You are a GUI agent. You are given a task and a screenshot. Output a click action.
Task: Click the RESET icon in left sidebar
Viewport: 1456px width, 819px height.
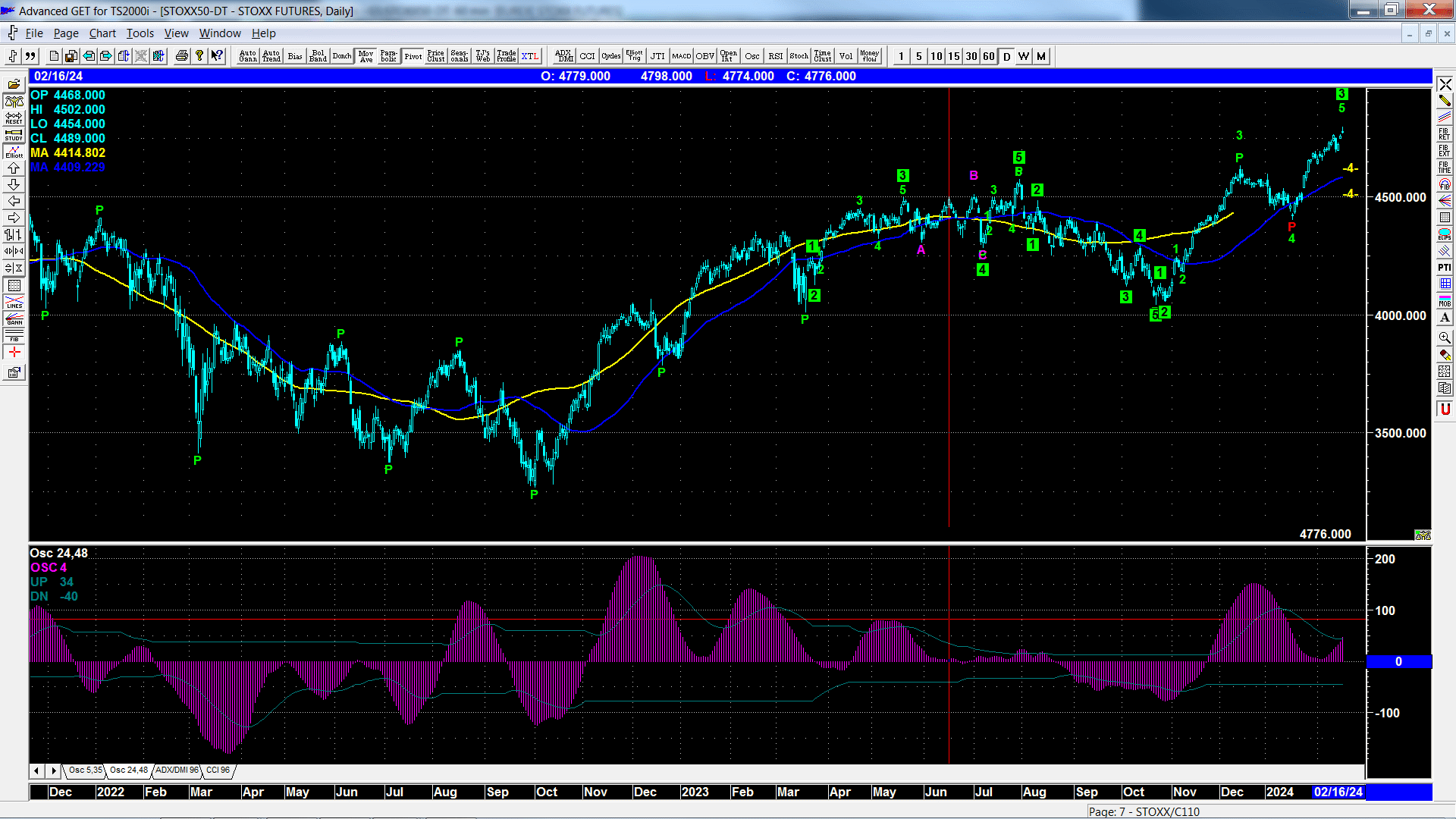point(14,118)
